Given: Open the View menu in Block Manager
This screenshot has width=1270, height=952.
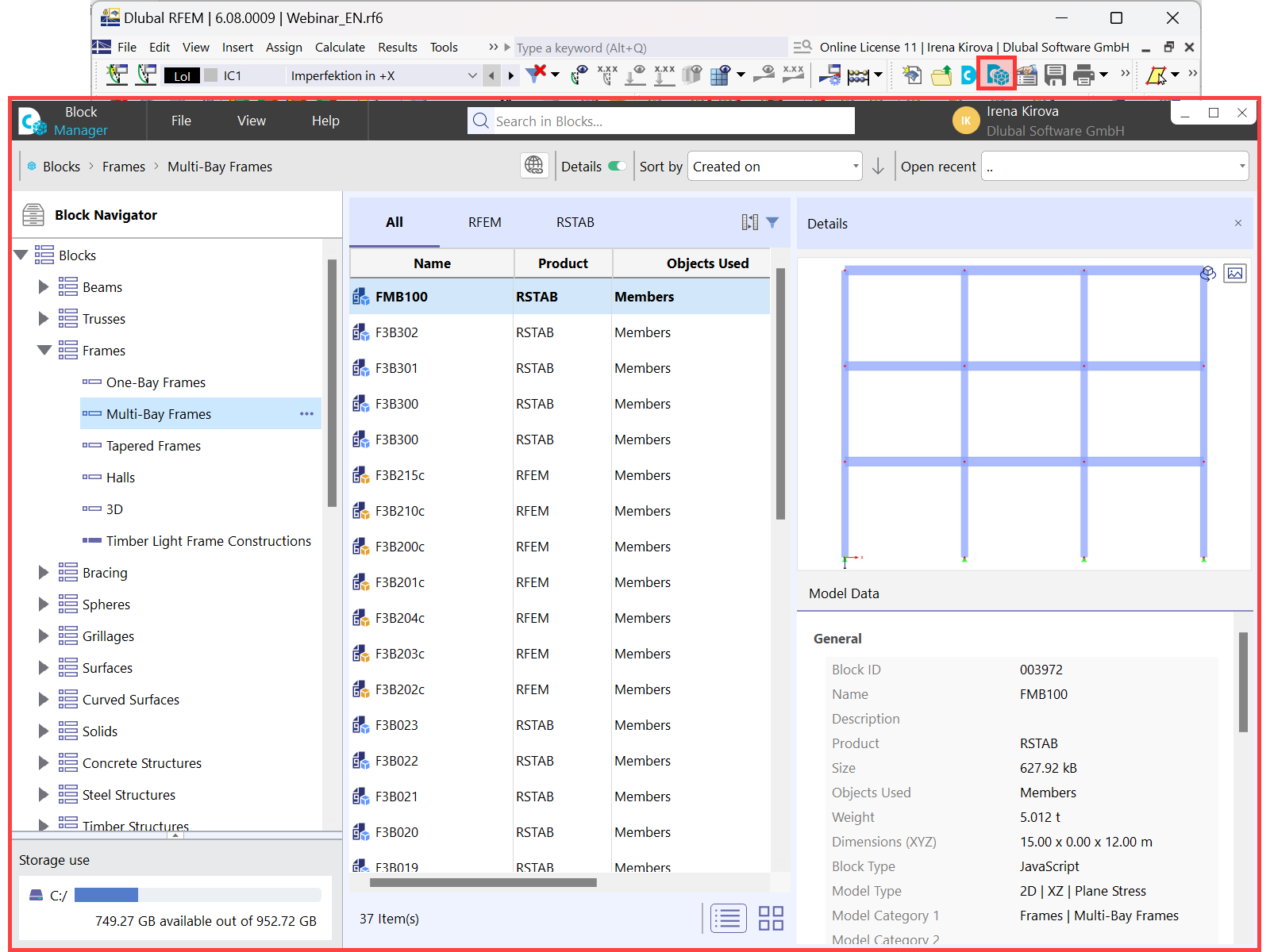Looking at the screenshot, I should click(251, 121).
